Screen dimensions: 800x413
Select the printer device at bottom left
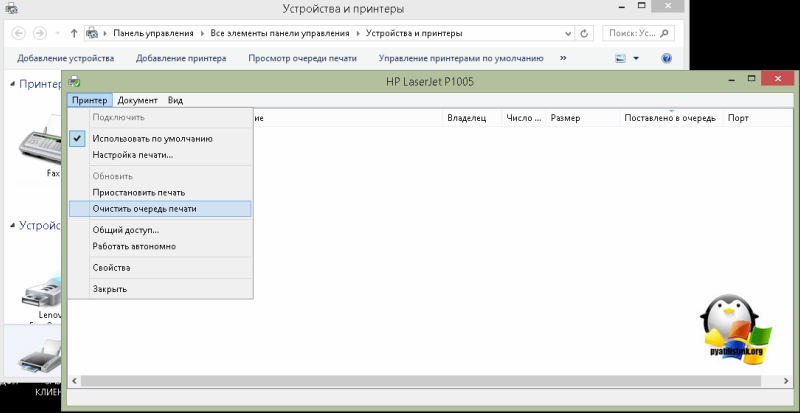click(x=38, y=355)
